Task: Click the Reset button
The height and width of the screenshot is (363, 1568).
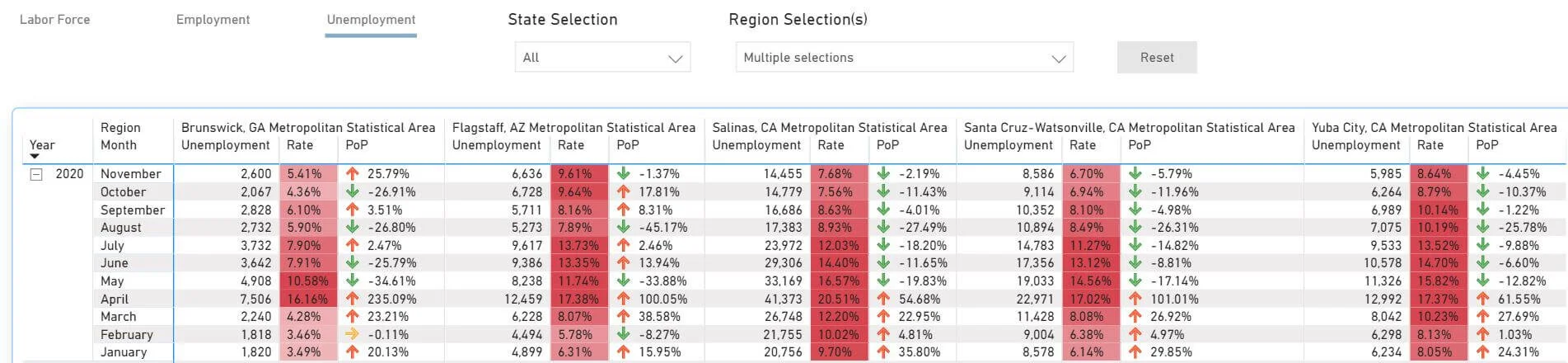Action: pos(1157,58)
